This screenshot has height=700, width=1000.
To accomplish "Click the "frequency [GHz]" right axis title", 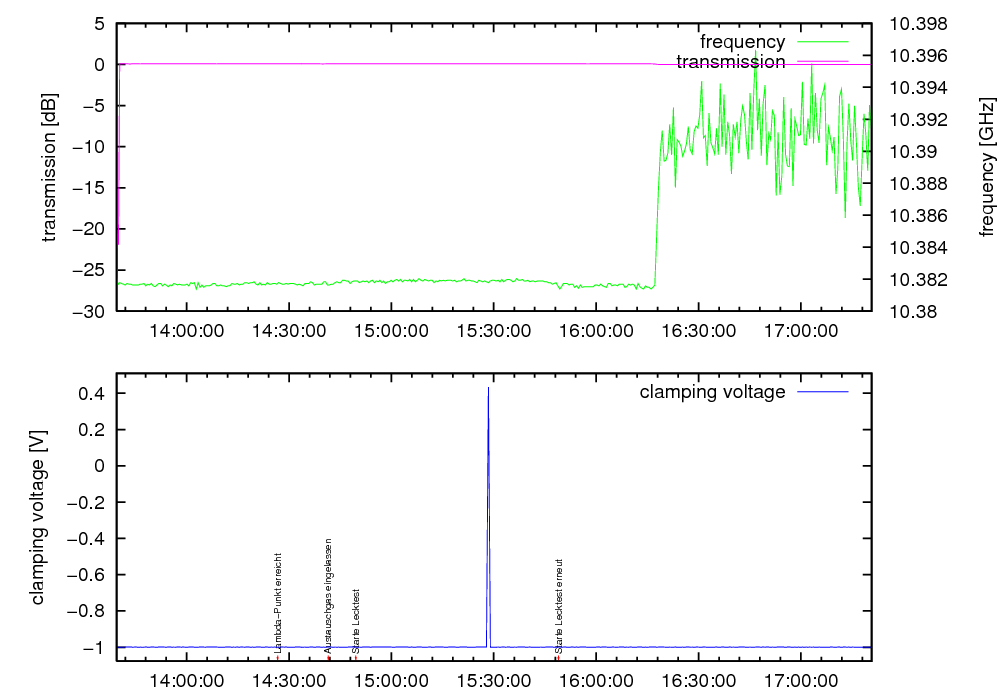I will 987,167.
